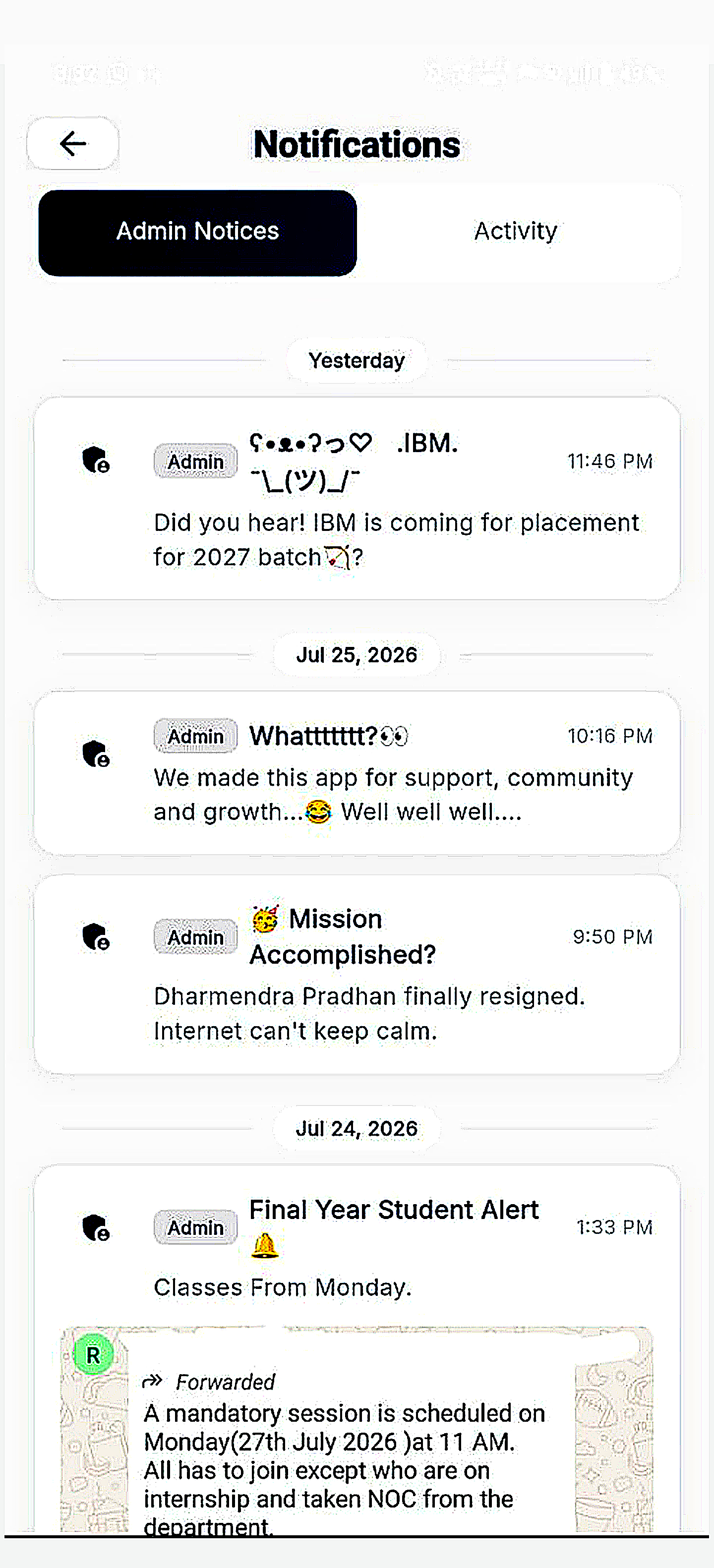Go back using the arrow button
The width and height of the screenshot is (714, 1568).
[x=72, y=144]
